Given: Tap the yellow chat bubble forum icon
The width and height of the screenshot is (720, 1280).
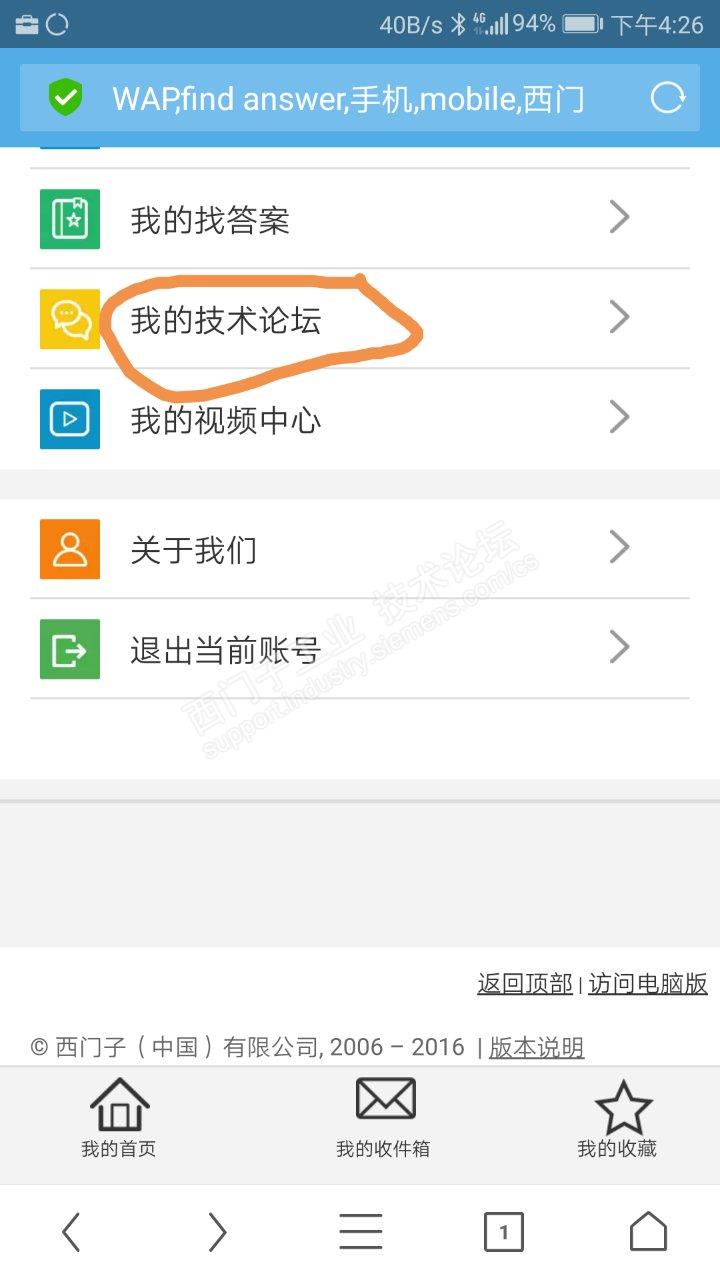Looking at the screenshot, I should pos(70,319).
